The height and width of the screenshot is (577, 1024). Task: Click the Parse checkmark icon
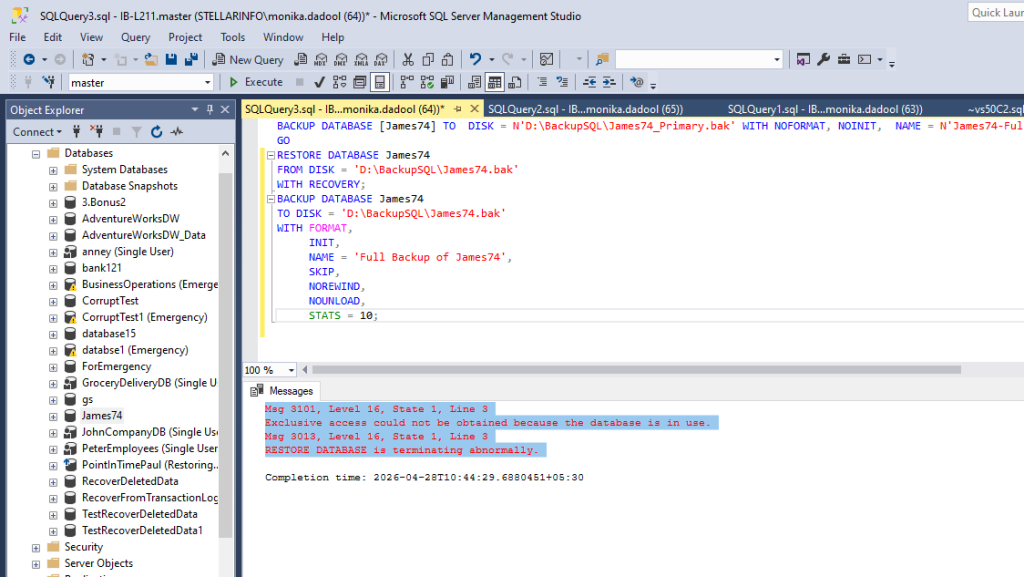319,82
